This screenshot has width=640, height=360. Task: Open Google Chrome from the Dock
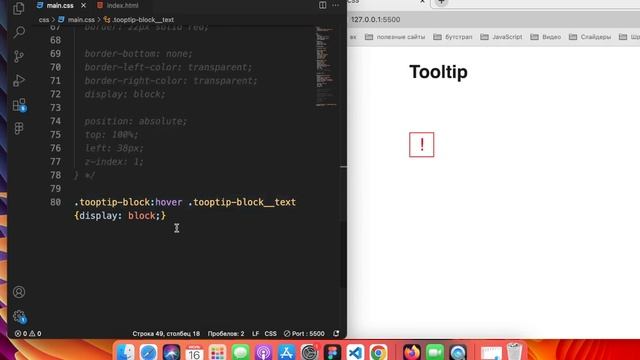click(378, 352)
